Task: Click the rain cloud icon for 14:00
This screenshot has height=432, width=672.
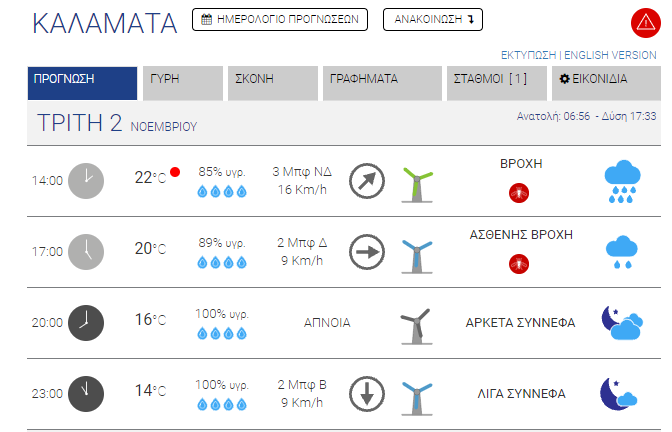Action: coord(622,181)
